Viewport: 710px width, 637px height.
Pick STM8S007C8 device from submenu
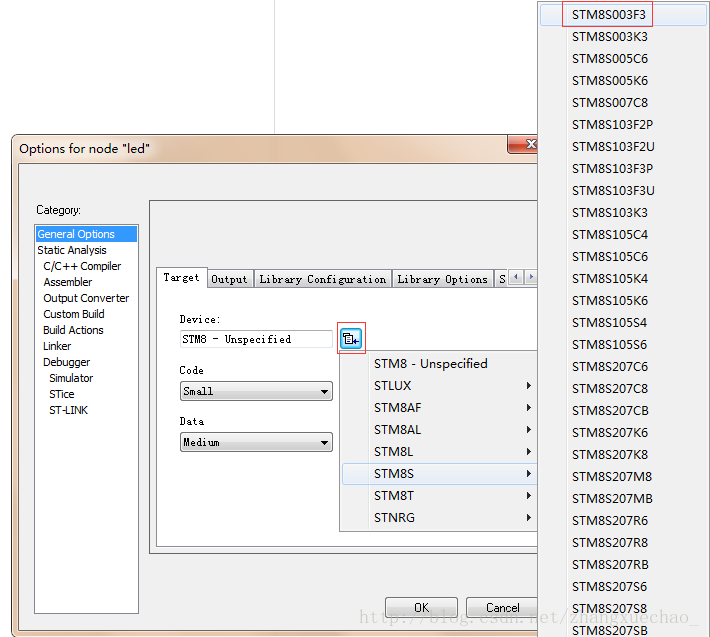coord(623,103)
